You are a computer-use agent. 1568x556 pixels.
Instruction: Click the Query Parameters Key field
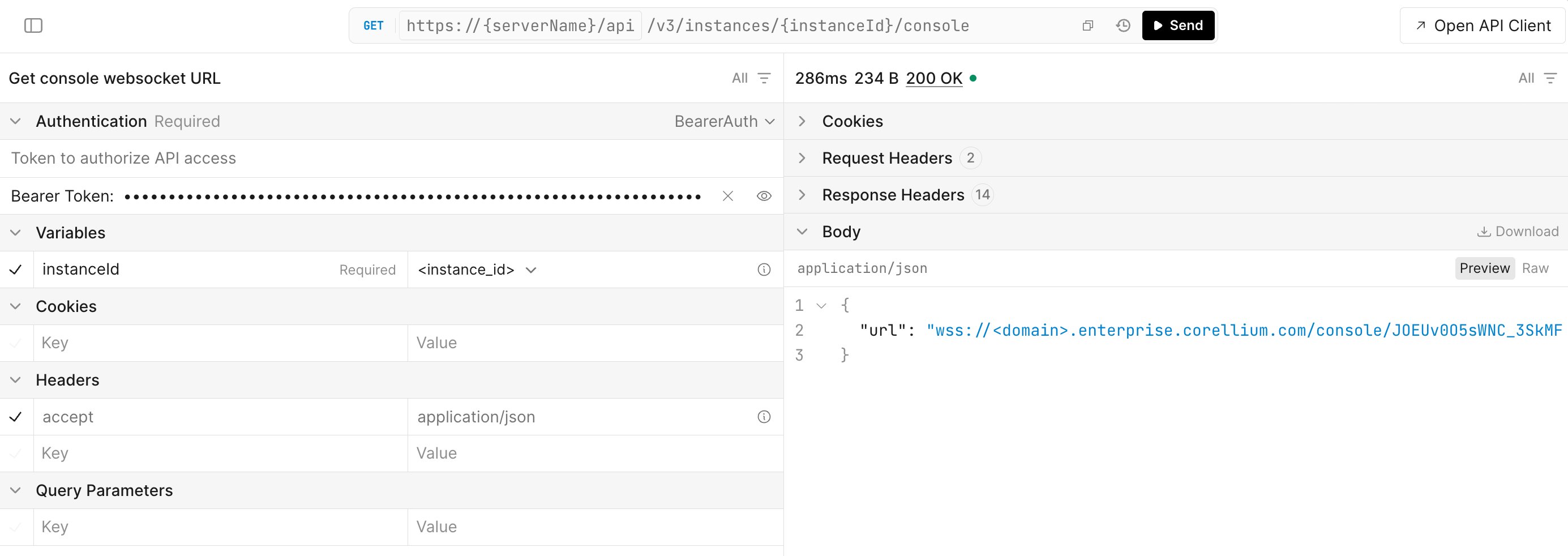pos(220,527)
